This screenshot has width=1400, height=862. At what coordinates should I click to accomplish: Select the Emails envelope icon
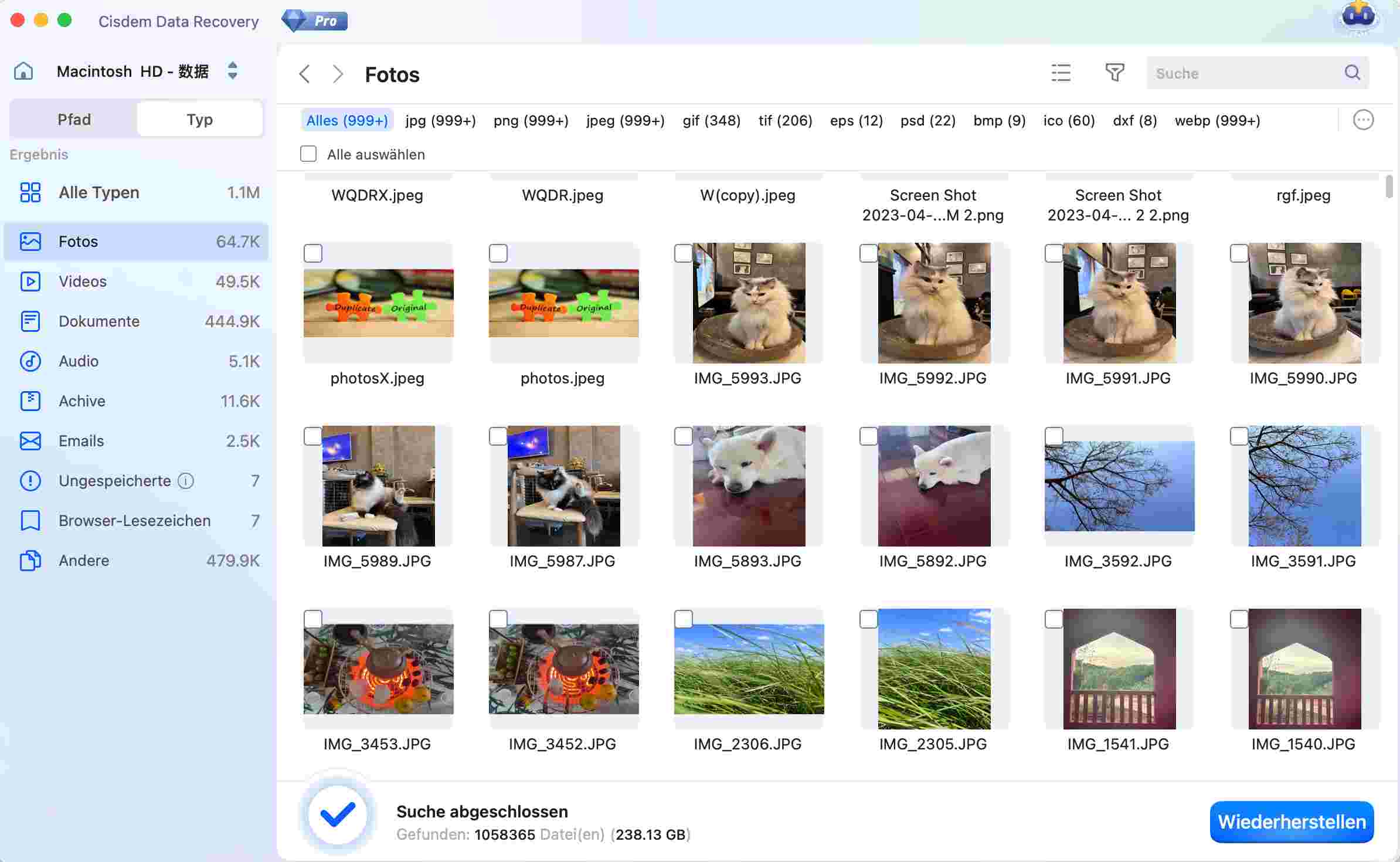(x=30, y=441)
